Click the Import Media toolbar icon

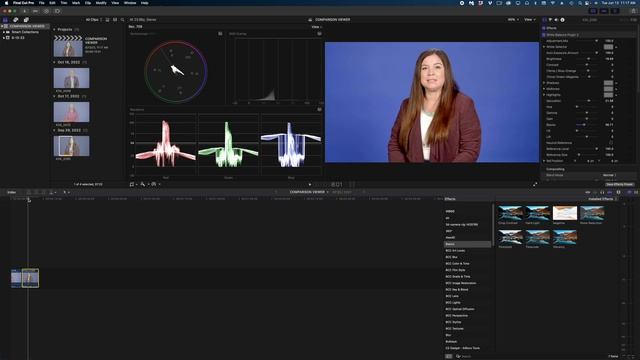24,11
